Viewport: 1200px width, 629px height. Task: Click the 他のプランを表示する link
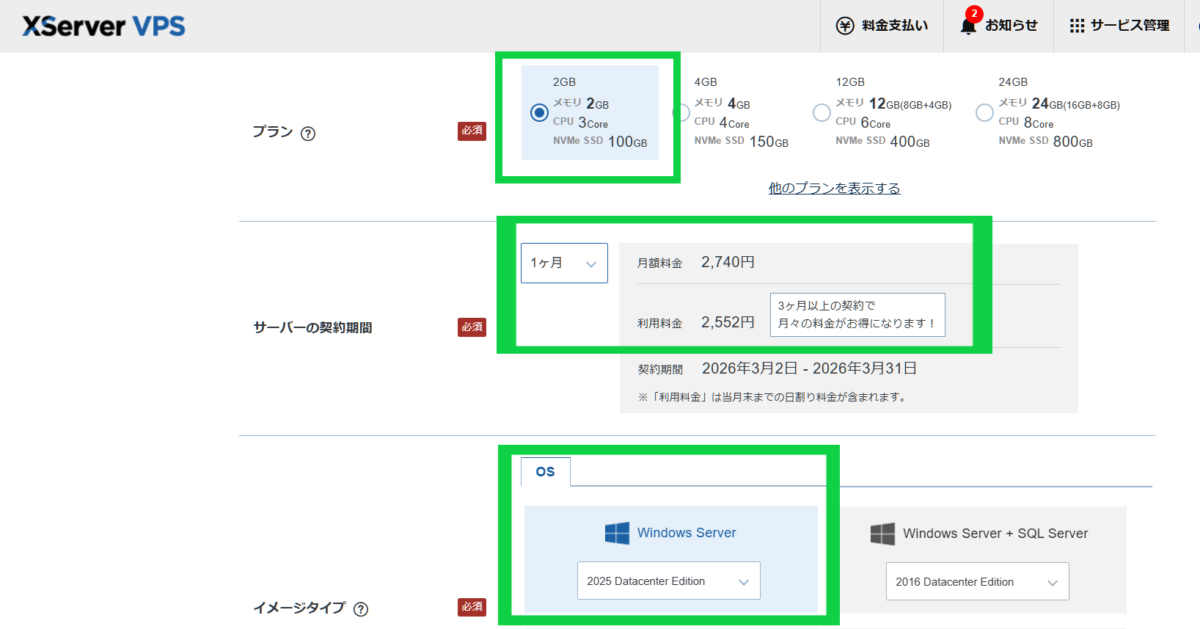(x=834, y=188)
